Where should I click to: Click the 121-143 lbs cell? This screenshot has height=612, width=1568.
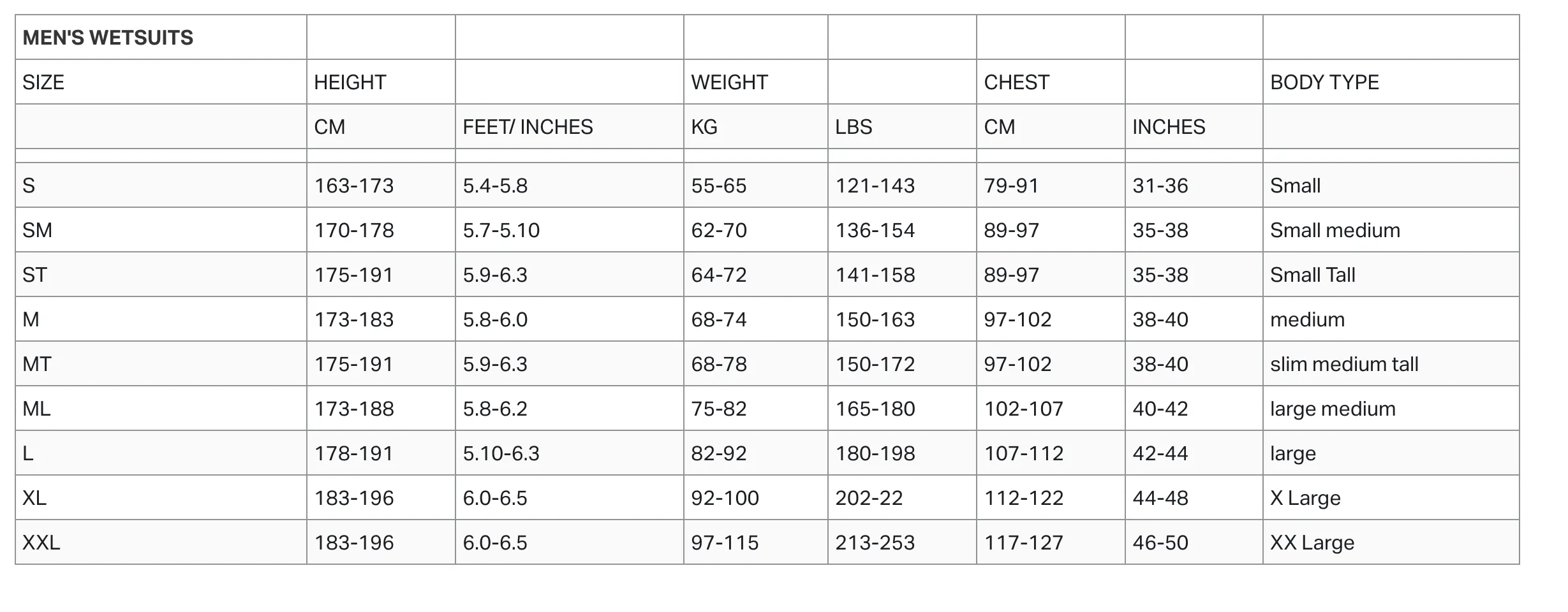click(902, 185)
